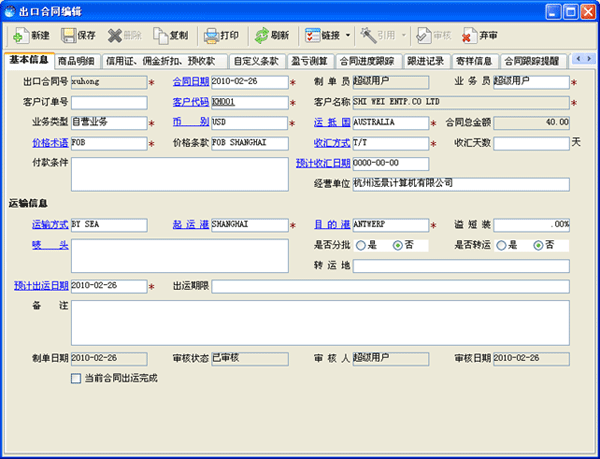Image resolution: width=600 pixels, height=459 pixels.
Task: Click the 业务类型 field showing 自营业务
Action: pos(109,123)
